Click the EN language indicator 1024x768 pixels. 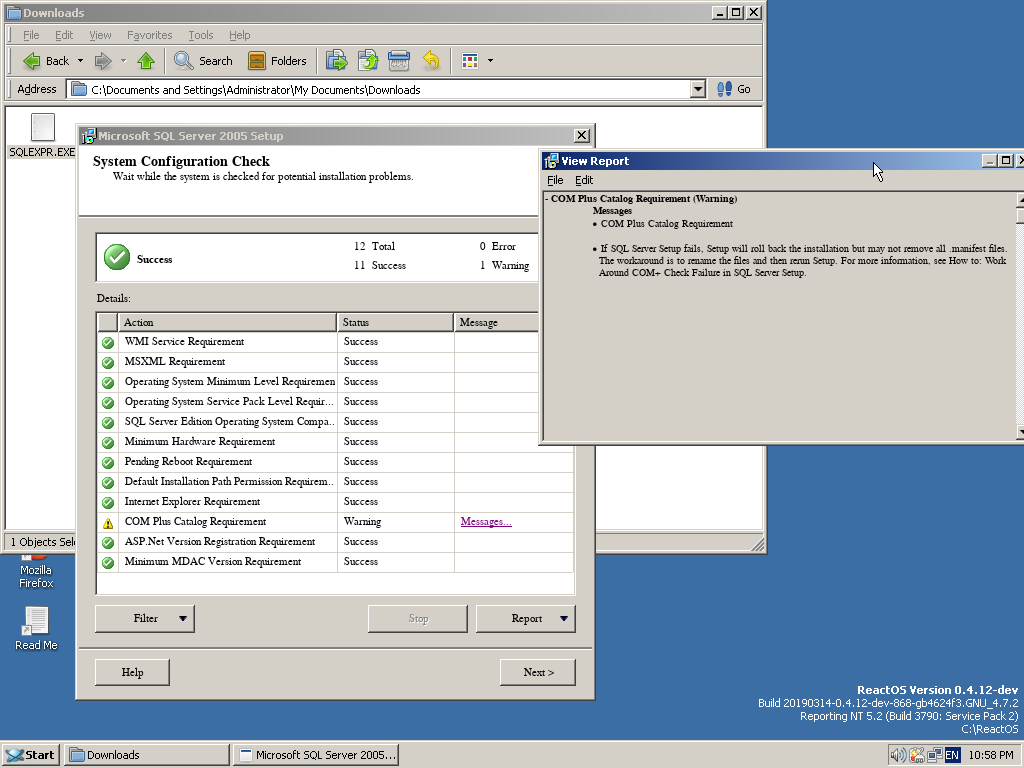pos(952,755)
